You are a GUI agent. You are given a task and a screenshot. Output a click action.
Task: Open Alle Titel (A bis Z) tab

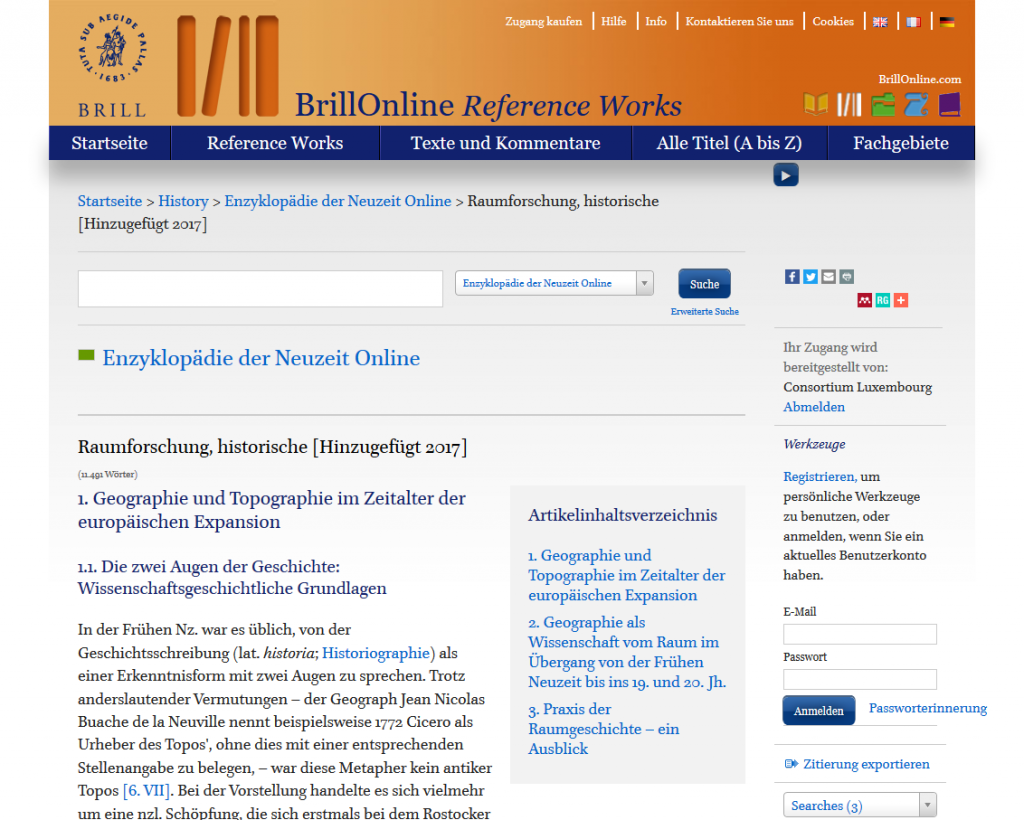729,143
